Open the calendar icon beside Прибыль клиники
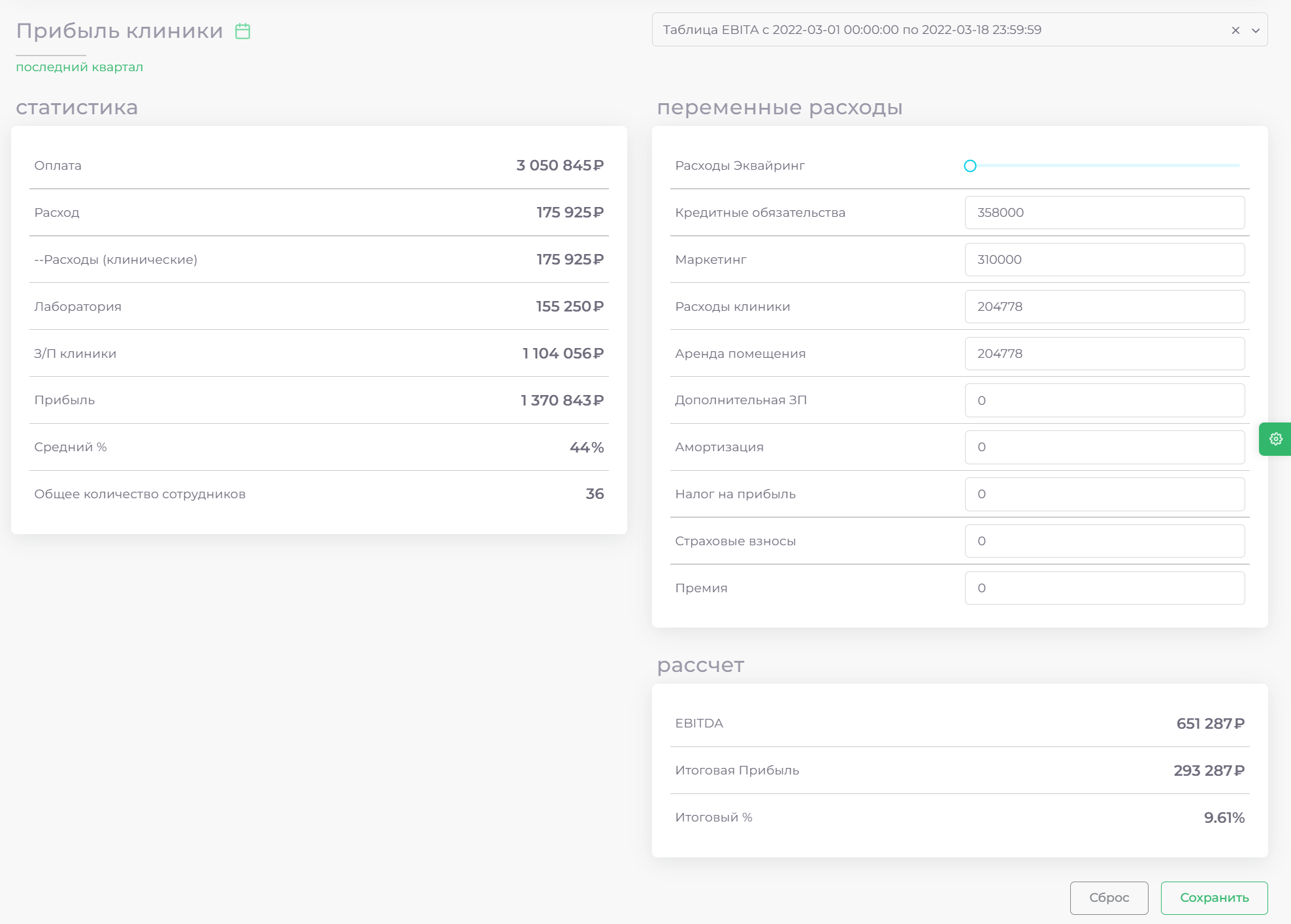This screenshot has width=1291, height=924. tap(242, 31)
